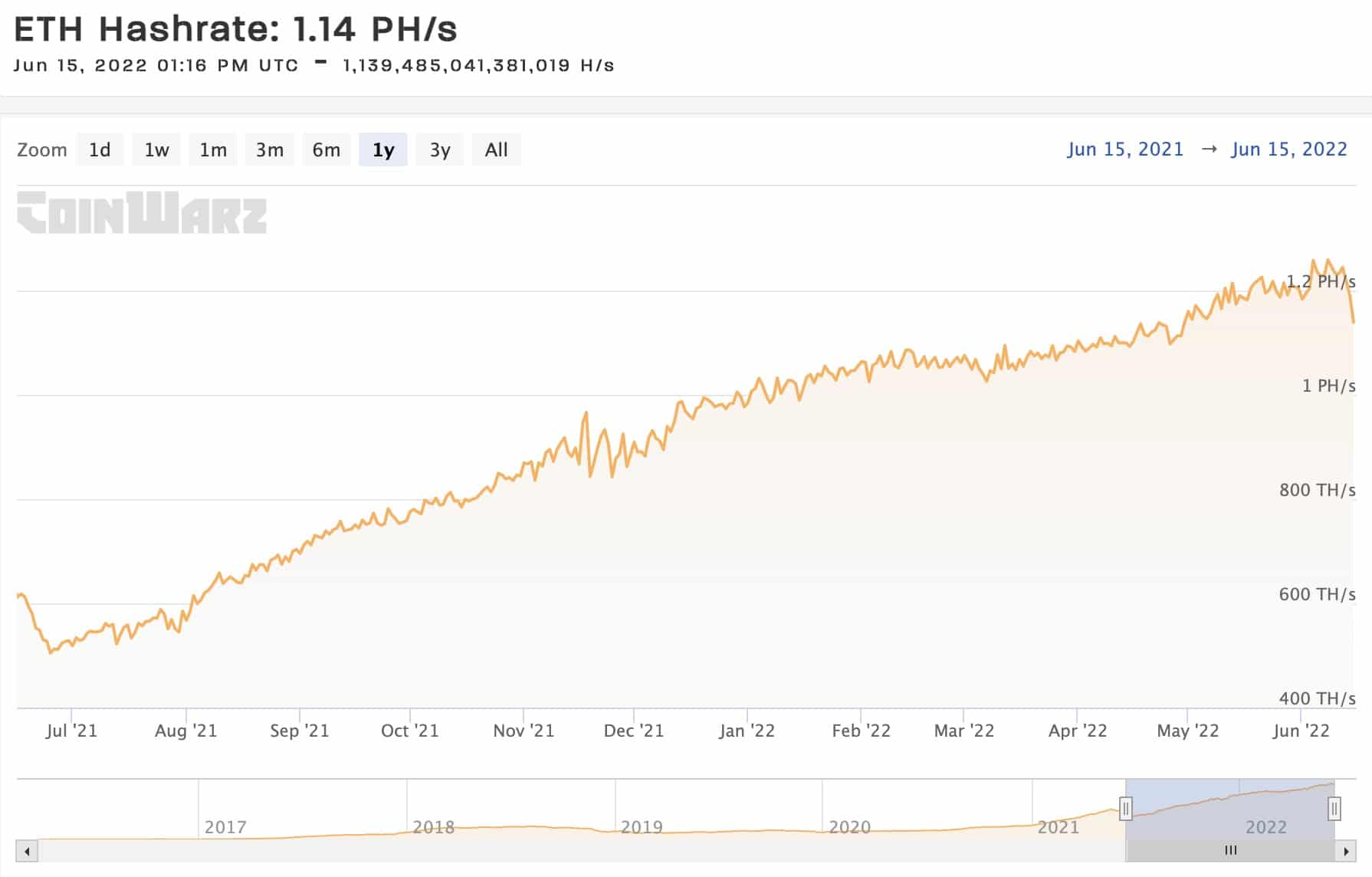Edit the end date Jun 15, 2022
Image resolution: width=1372 pixels, height=877 pixels.
[x=1289, y=149]
